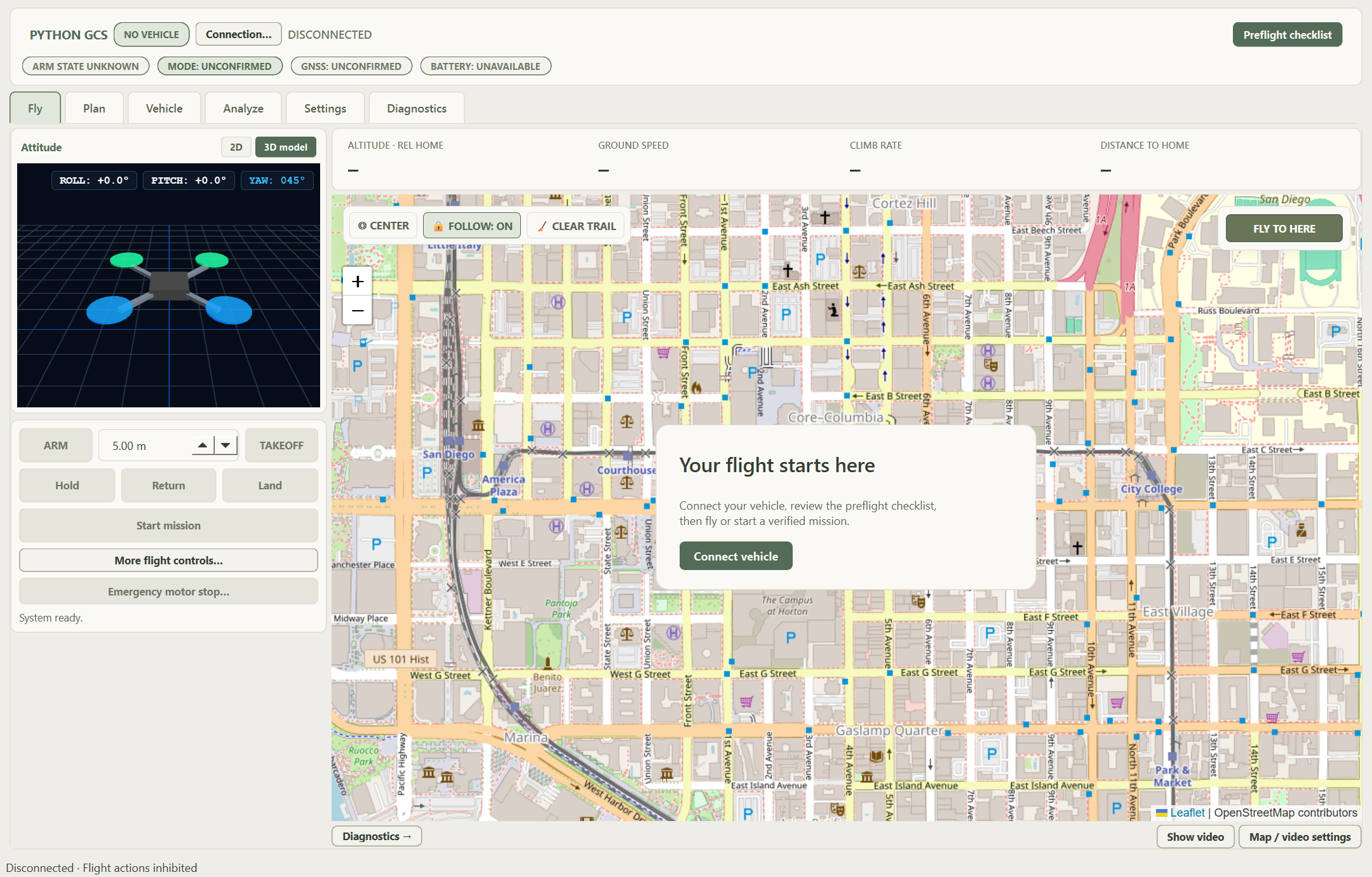Screen dimensions: 1372x877
Task: Toggle FOLLOW: ON map tracking
Action: (472, 226)
